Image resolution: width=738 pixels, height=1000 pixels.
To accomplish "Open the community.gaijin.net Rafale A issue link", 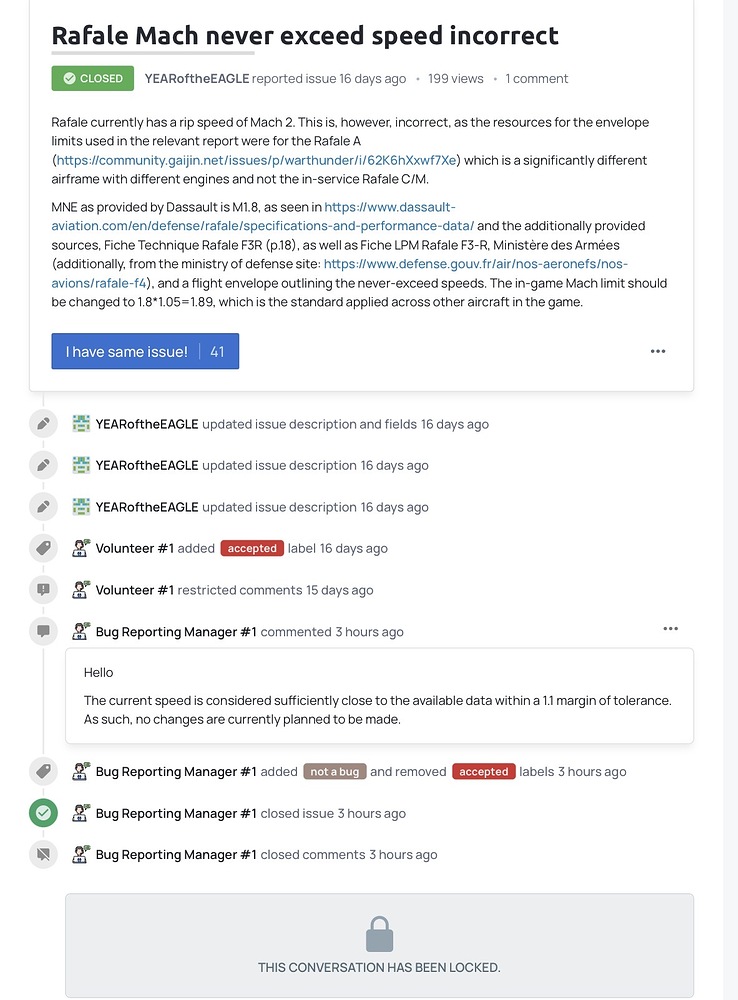I will click(x=256, y=160).
